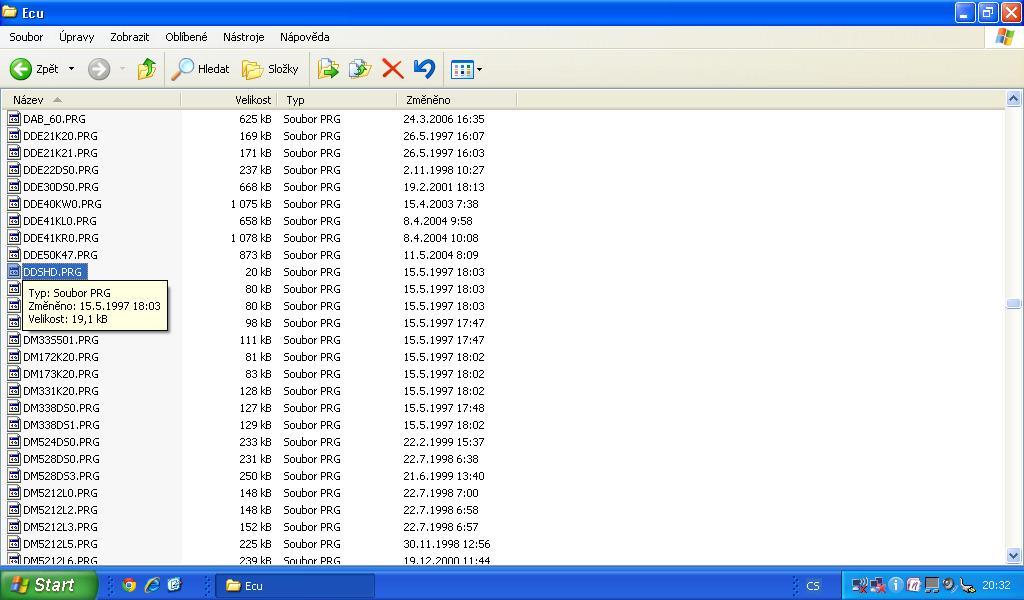The height and width of the screenshot is (600, 1024).
Task: Select the DM524DS0.PRG file
Action: (x=61, y=442)
